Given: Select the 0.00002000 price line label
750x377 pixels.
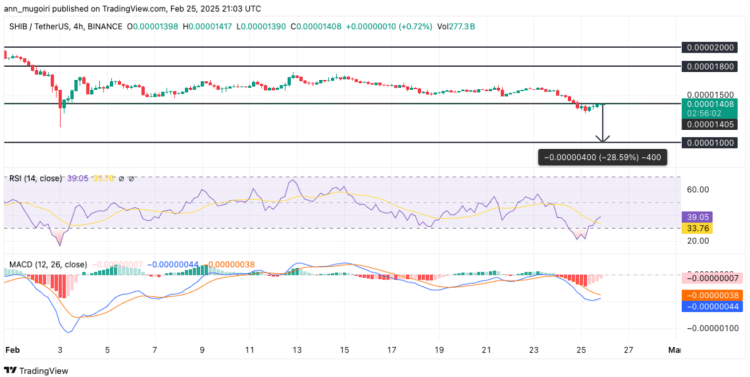Looking at the screenshot, I should 710,47.
